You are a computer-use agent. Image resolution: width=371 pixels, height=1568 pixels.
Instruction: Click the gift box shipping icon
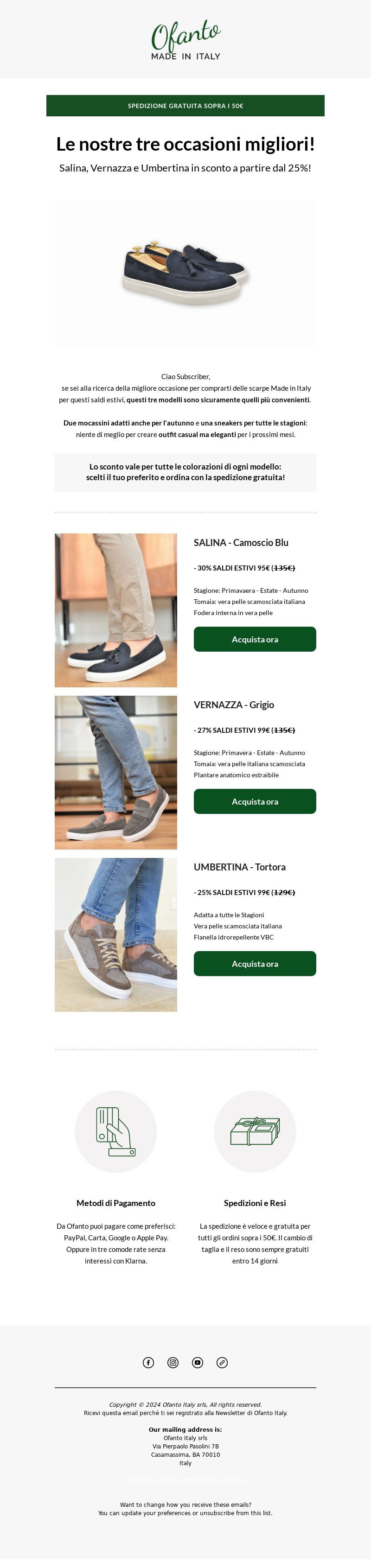[255, 1131]
